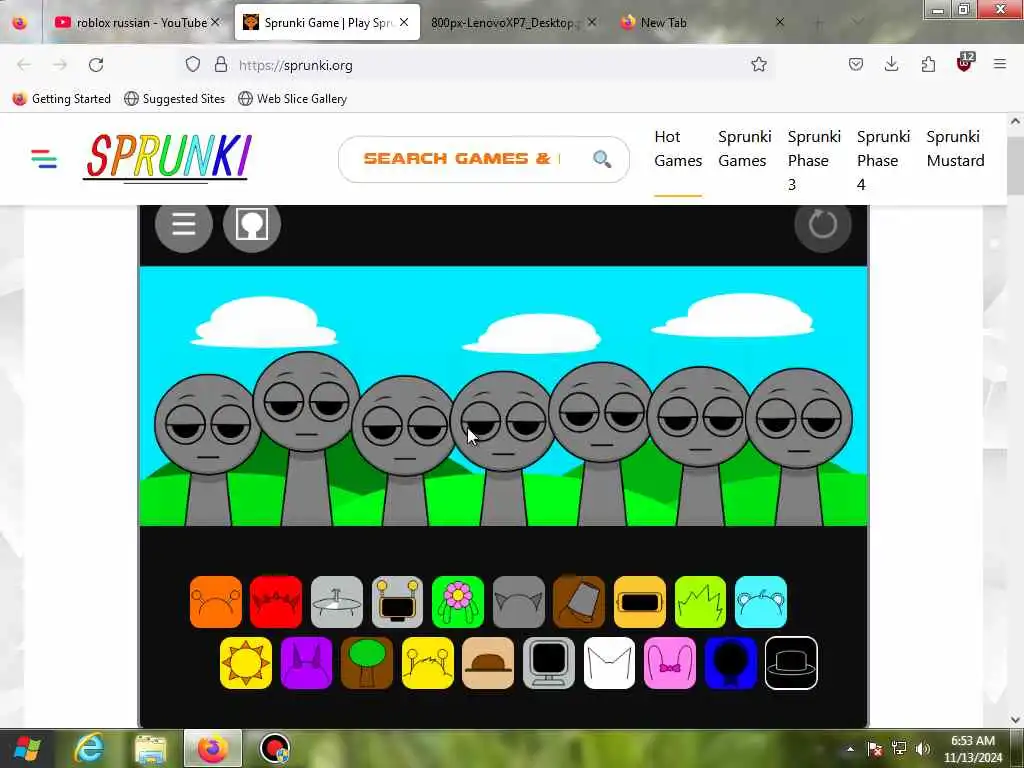This screenshot has width=1024, height=768.
Task: Pick the silver cymbal-head character icon
Action: pos(336,601)
